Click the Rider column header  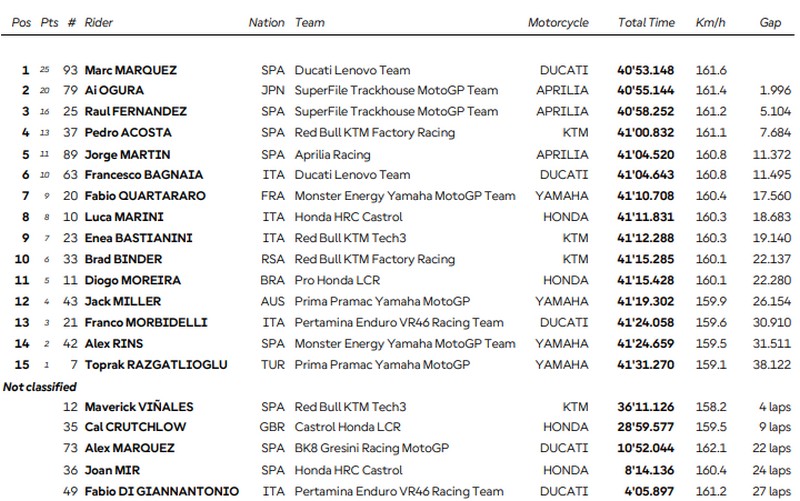(x=98, y=22)
